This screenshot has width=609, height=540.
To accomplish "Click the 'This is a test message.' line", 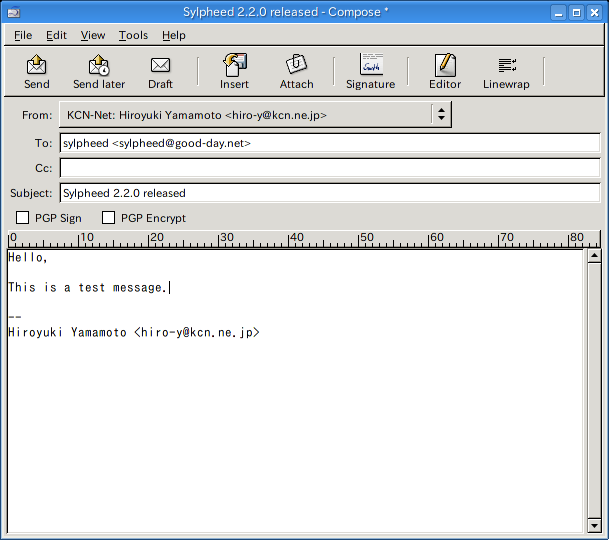I will [x=87, y=287].
